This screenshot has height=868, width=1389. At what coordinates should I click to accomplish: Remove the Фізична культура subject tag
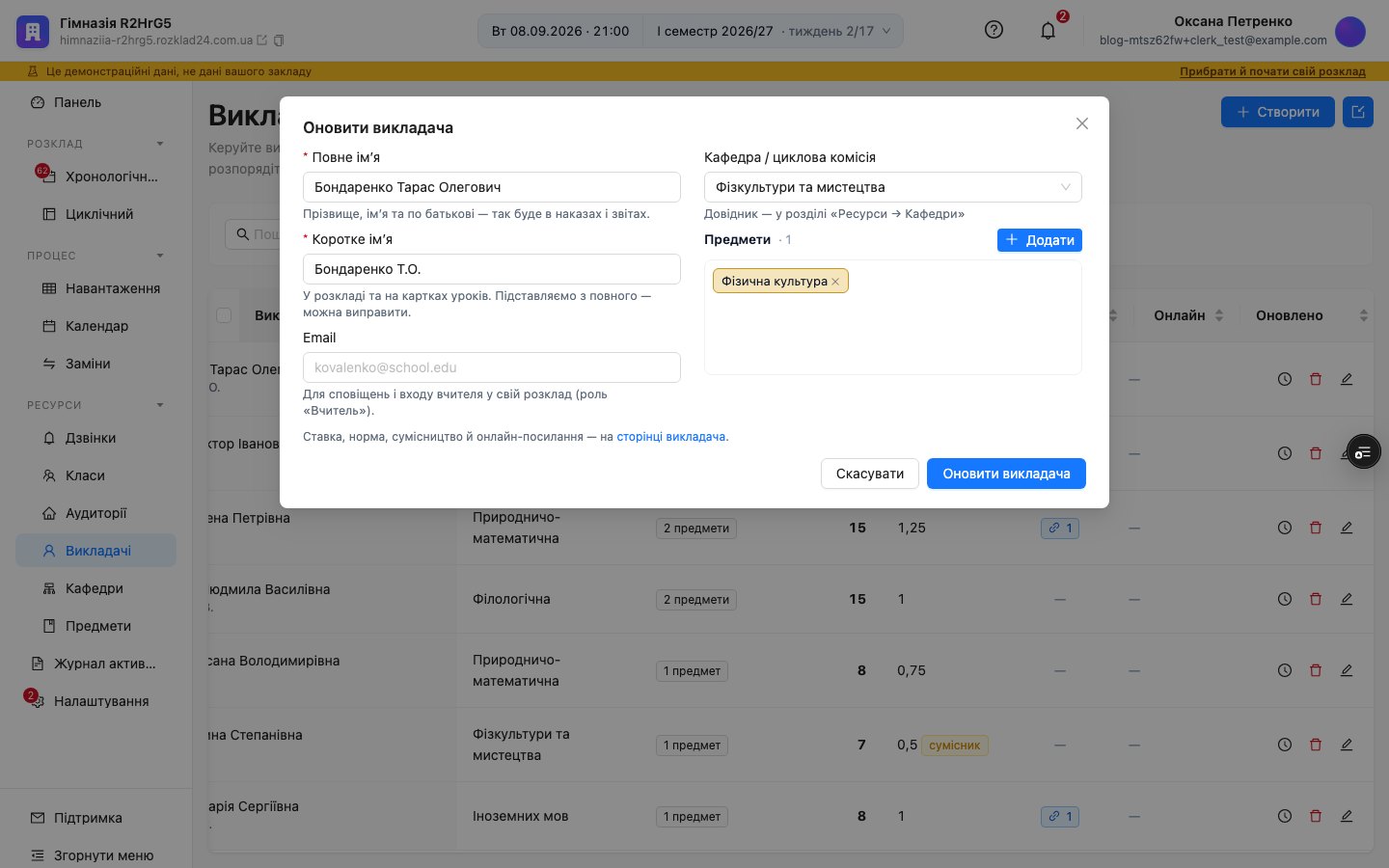pos(835,282)
